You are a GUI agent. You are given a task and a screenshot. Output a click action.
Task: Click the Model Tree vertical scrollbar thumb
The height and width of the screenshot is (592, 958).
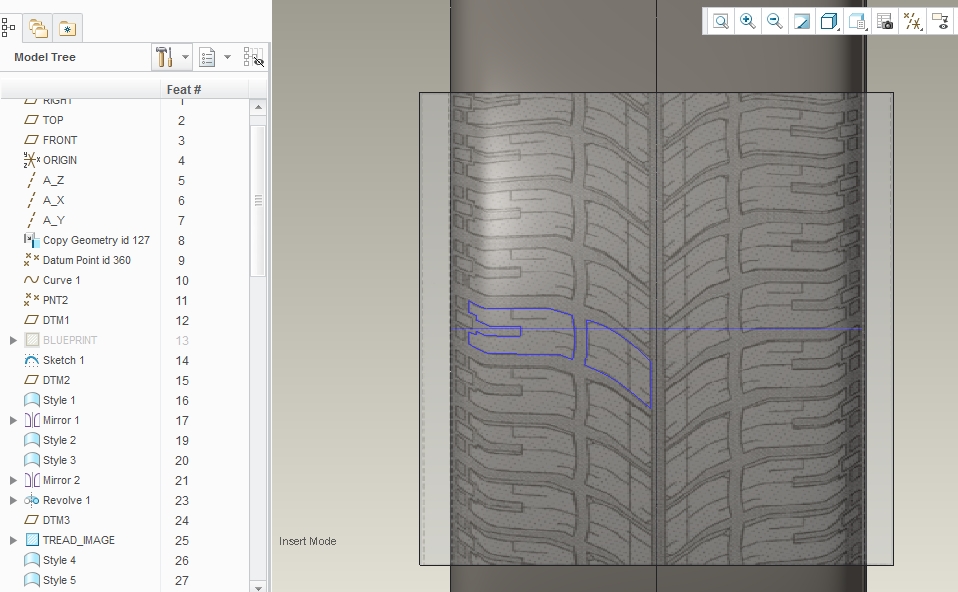258,200
